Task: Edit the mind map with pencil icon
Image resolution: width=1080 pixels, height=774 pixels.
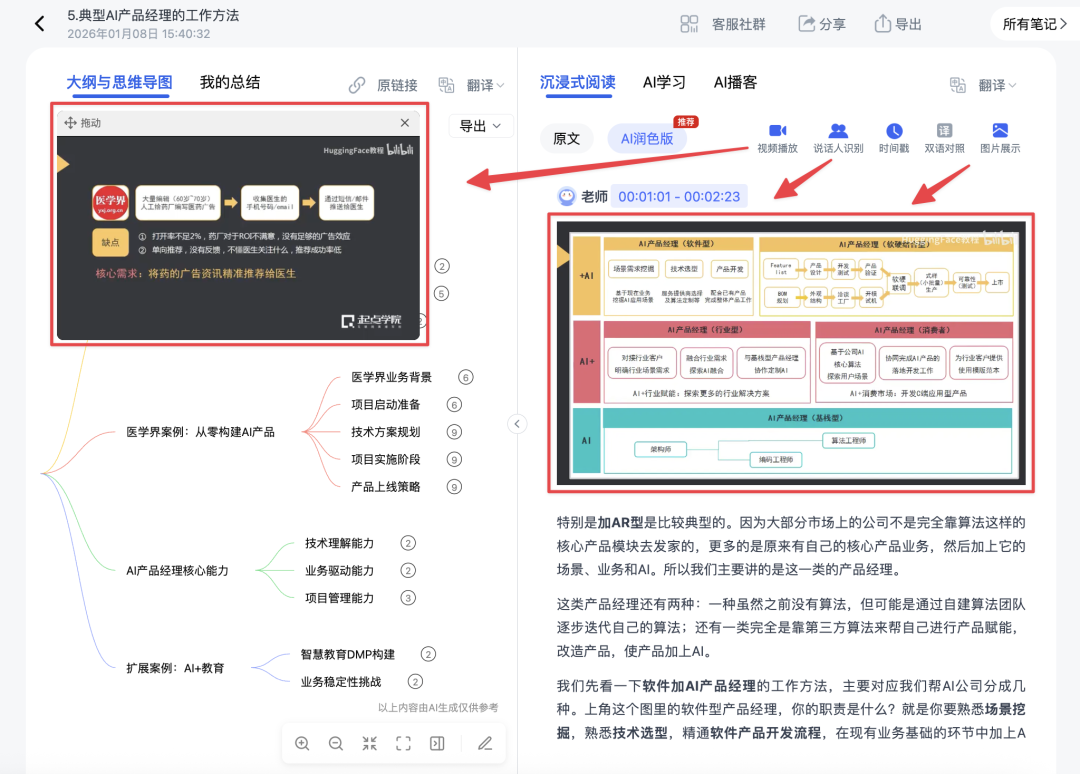Action: pos(485,744)
